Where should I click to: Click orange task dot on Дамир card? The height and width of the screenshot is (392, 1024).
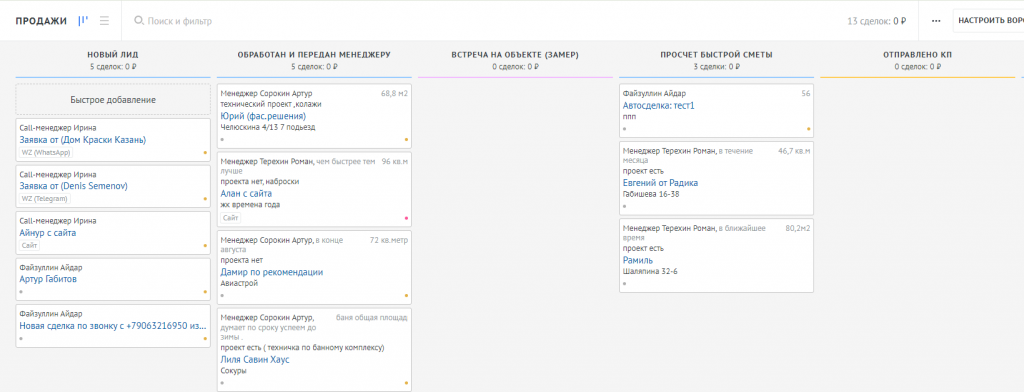tap(406, 295)
